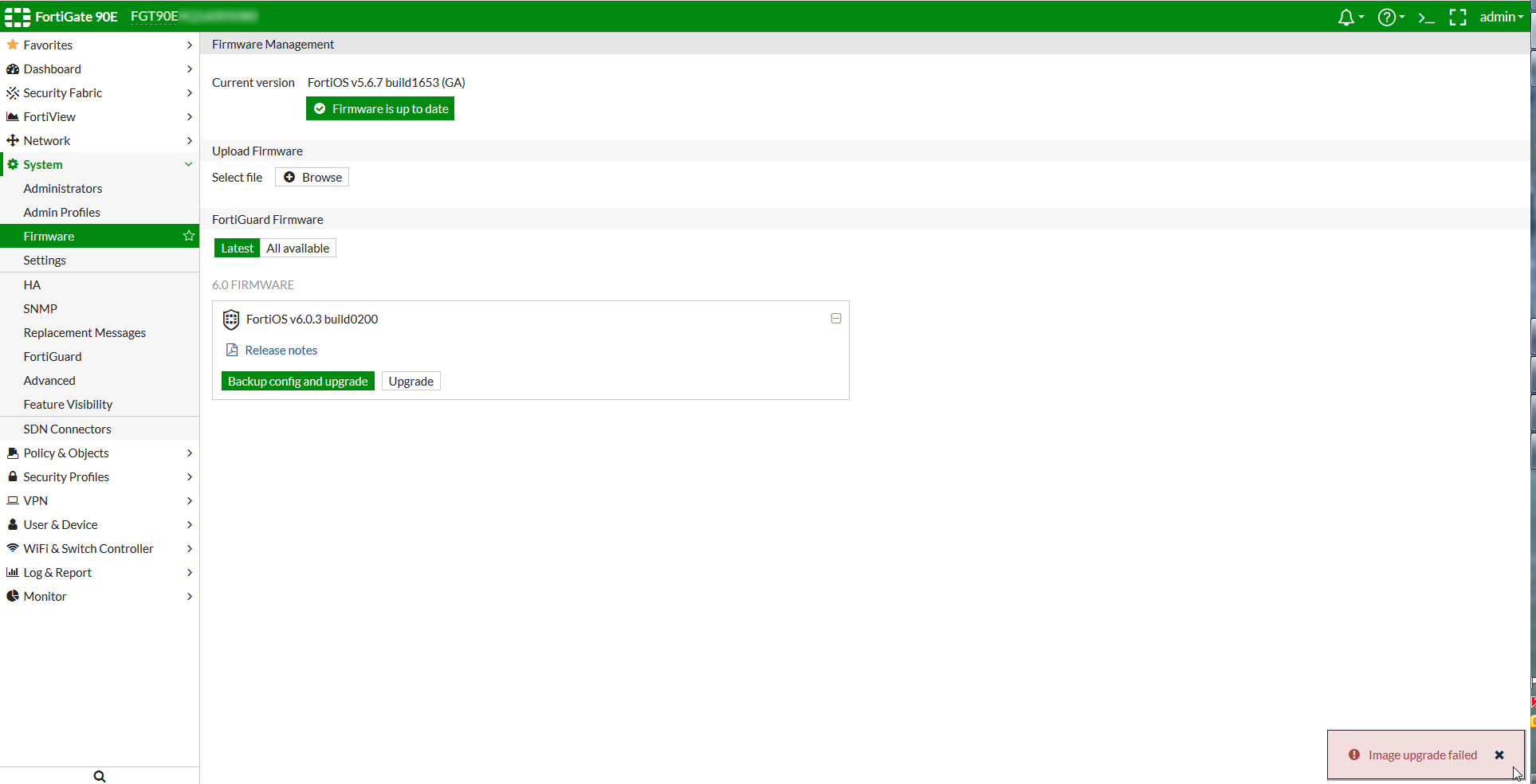The image size is (1536, 784).
Task: Click the FortiView chart icon
Action: (x=13, y=116)
